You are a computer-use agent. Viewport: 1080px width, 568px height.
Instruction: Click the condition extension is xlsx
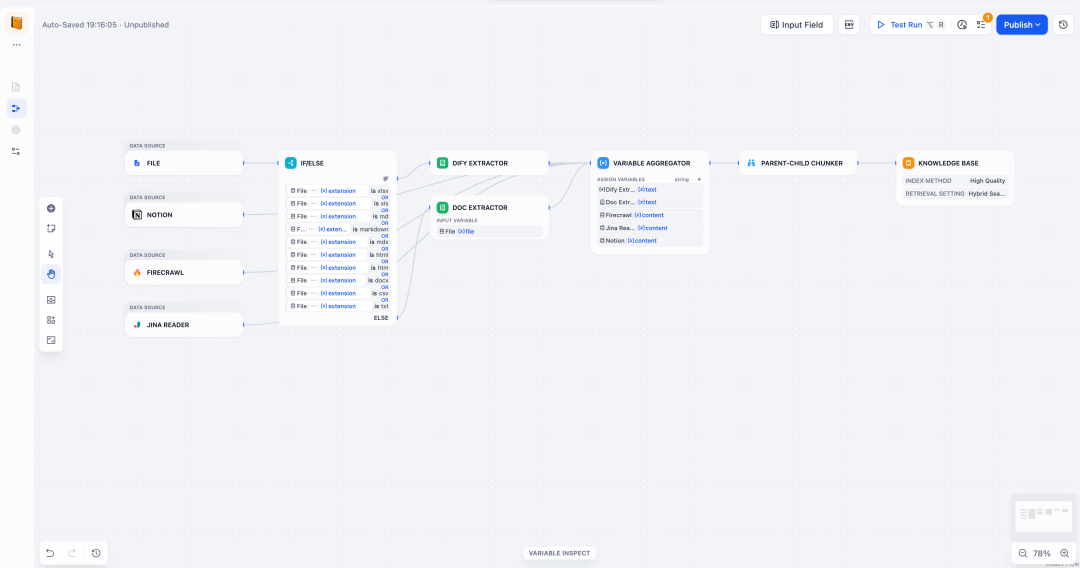[338, 191]
